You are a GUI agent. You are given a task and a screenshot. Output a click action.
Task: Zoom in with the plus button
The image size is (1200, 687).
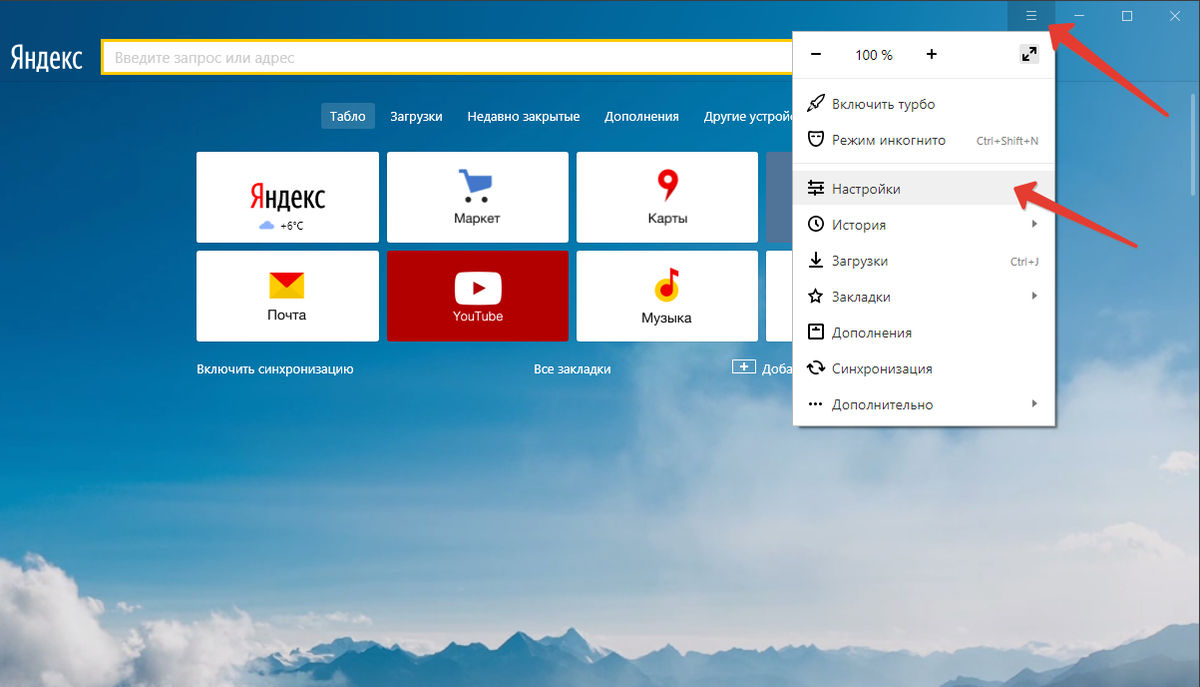pyautogui.click(x=932, y=55)
